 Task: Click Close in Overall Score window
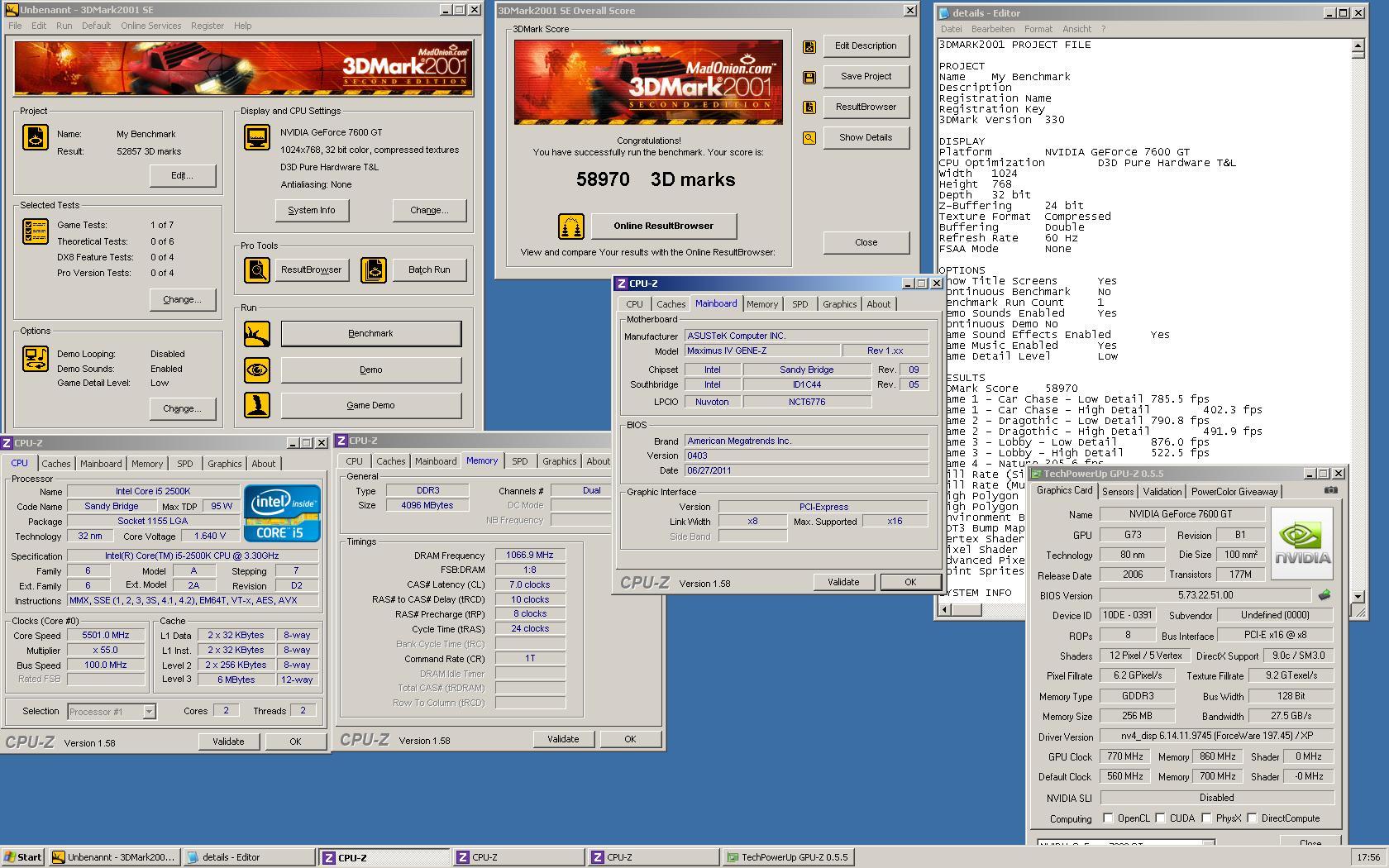[866, 243]
